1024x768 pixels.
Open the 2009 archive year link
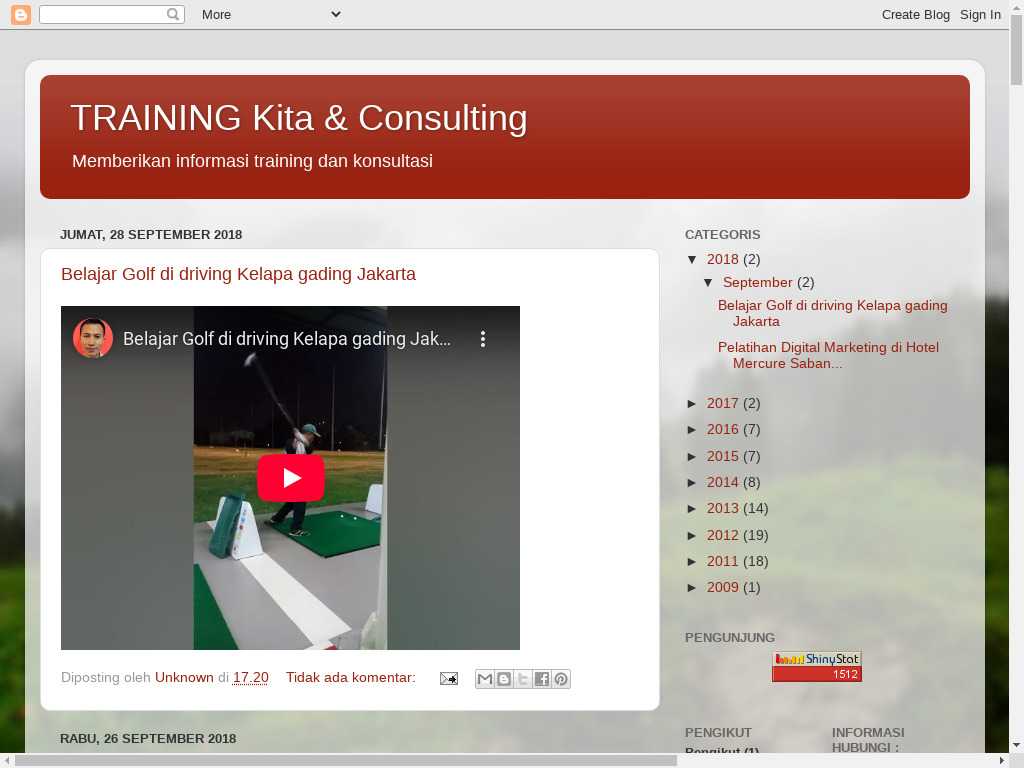(x=722, y=588)
